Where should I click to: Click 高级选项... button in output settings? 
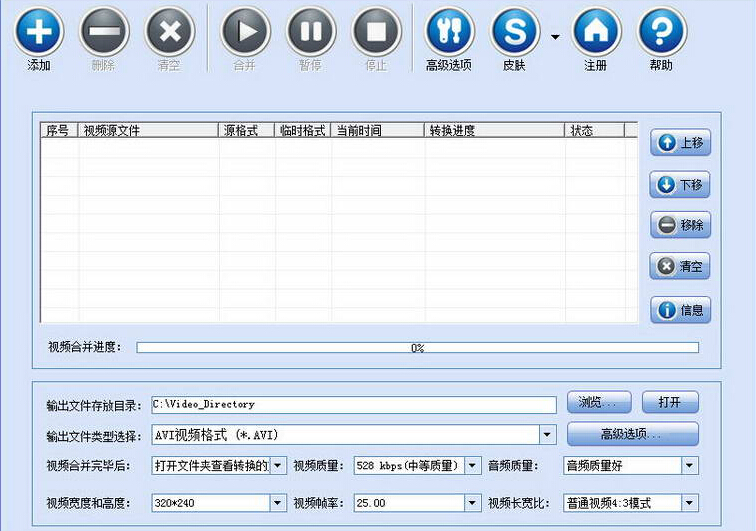click(633, 434)
